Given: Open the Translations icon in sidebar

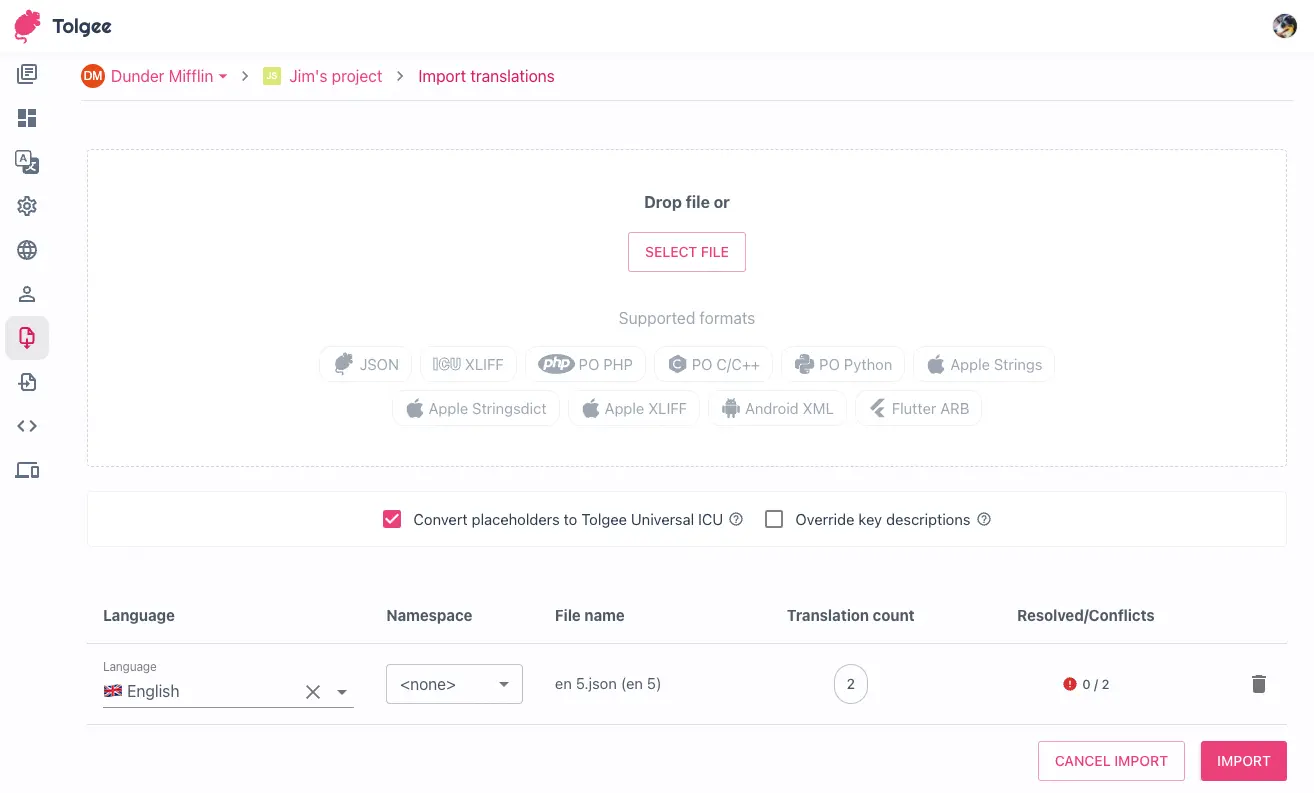Looking at the screenshot, I should tap(27, 162).
